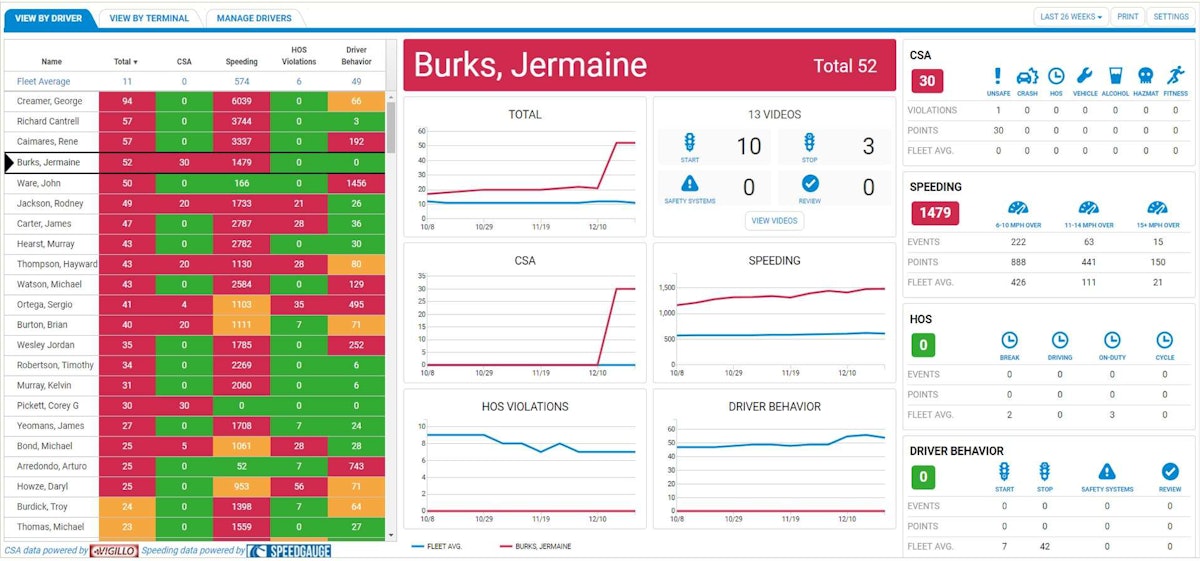Click the Fitness running figure icon
This screenshot has width=1200, height=561.
[x=1176, y=76]
